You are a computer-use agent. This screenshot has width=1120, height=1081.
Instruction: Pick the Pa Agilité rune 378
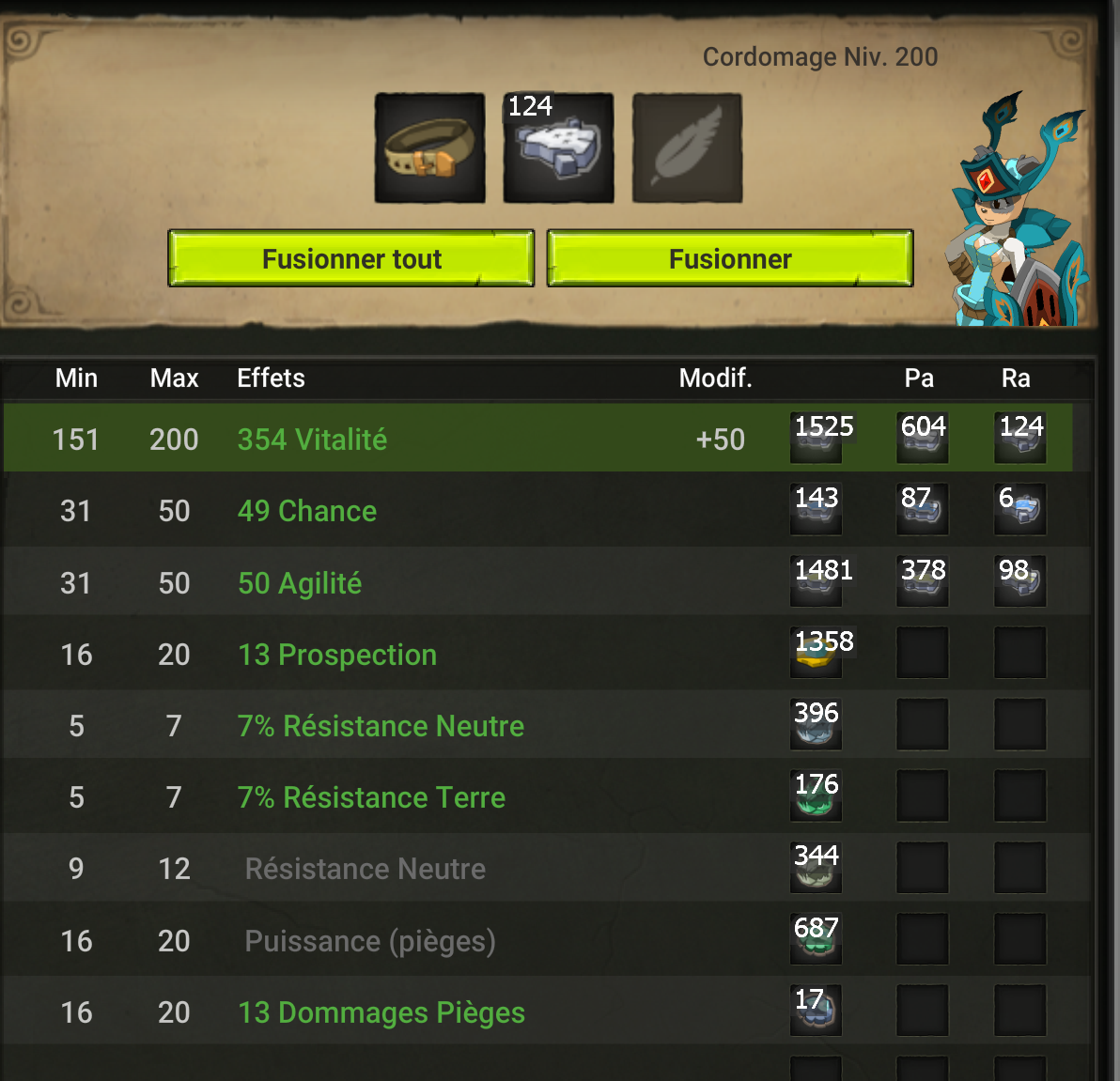tap(922, 581)
